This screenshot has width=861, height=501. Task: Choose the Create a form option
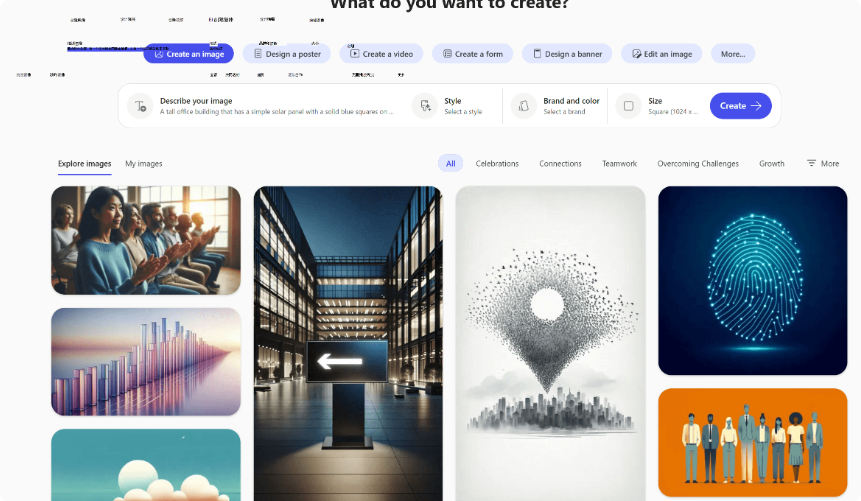click(472, 54)
